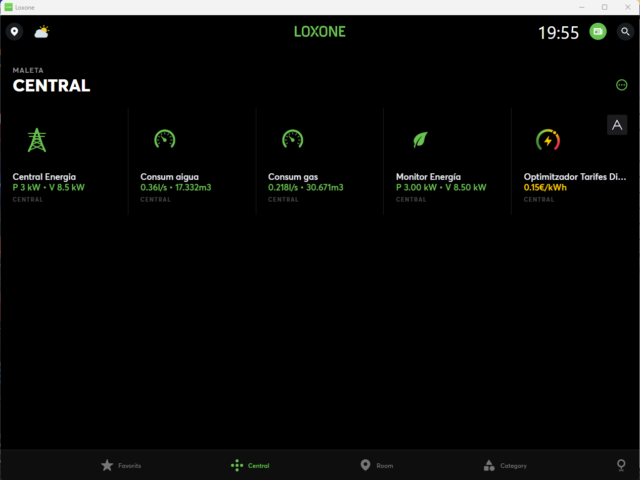Switch to the Central tab
This screenshot has height=480, width=640.
250,465
